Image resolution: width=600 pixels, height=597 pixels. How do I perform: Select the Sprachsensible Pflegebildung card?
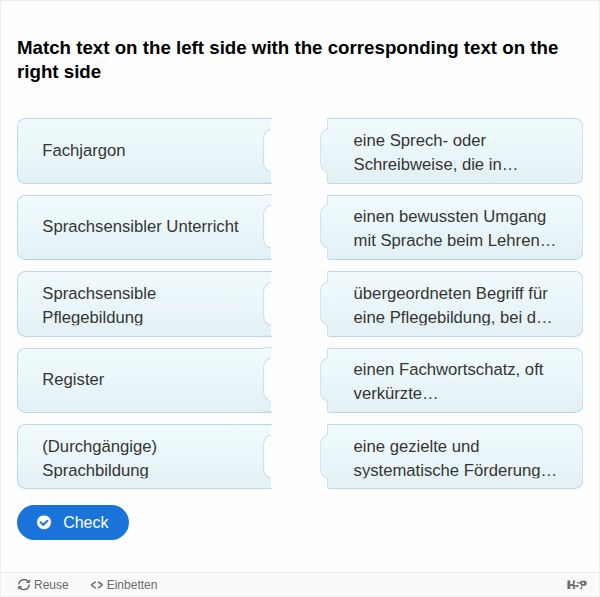[x=140, y=305]
